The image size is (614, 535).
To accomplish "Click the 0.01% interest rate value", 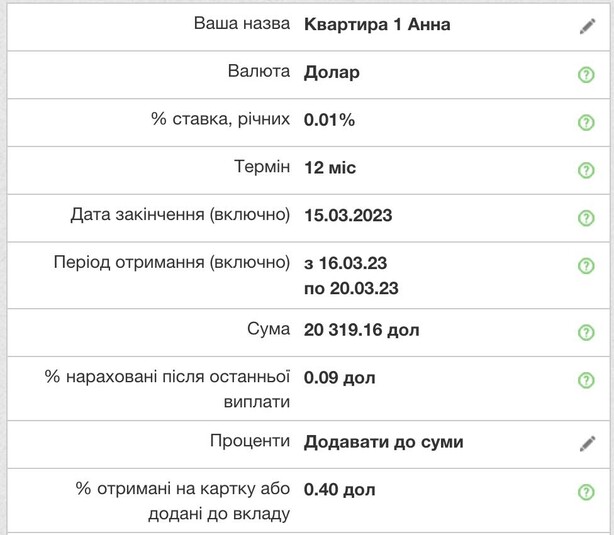I will [x=329, y=120].
